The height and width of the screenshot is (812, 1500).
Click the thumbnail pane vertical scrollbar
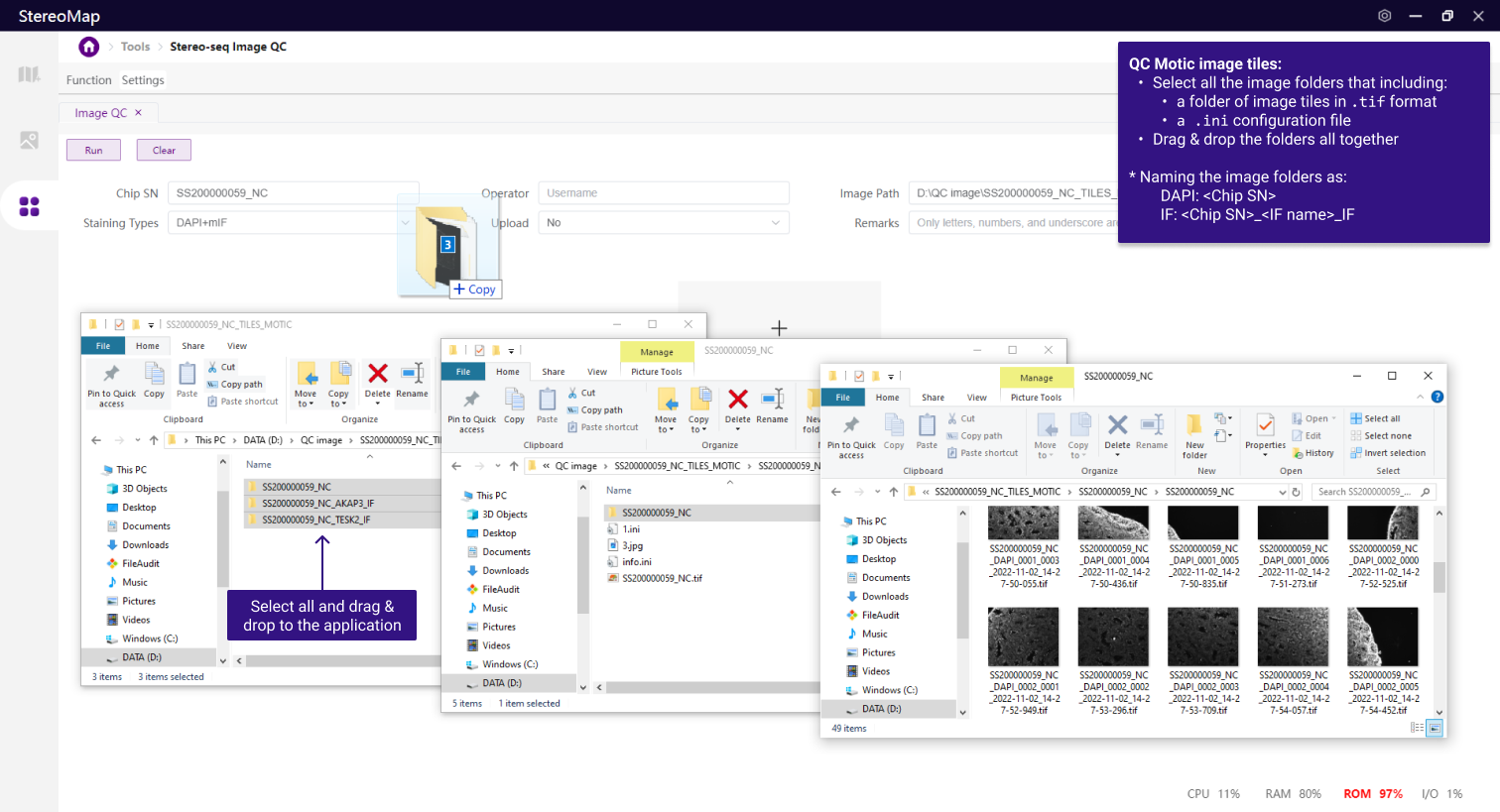click(x=1438, y=575)
